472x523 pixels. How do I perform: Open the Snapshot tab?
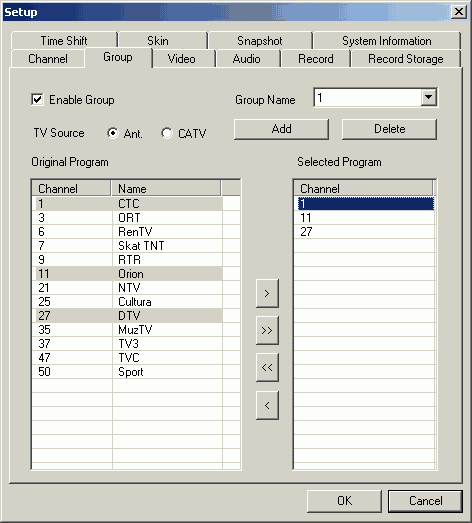click(x=260, y=41)
